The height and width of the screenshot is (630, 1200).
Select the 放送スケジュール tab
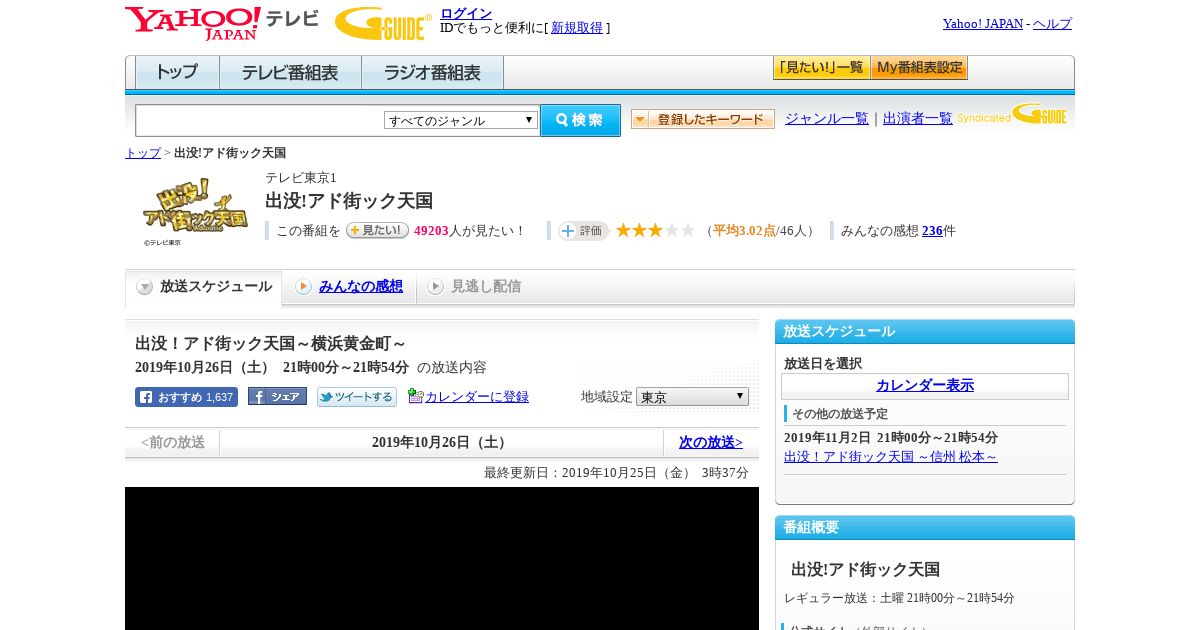[x=204, y=287]
